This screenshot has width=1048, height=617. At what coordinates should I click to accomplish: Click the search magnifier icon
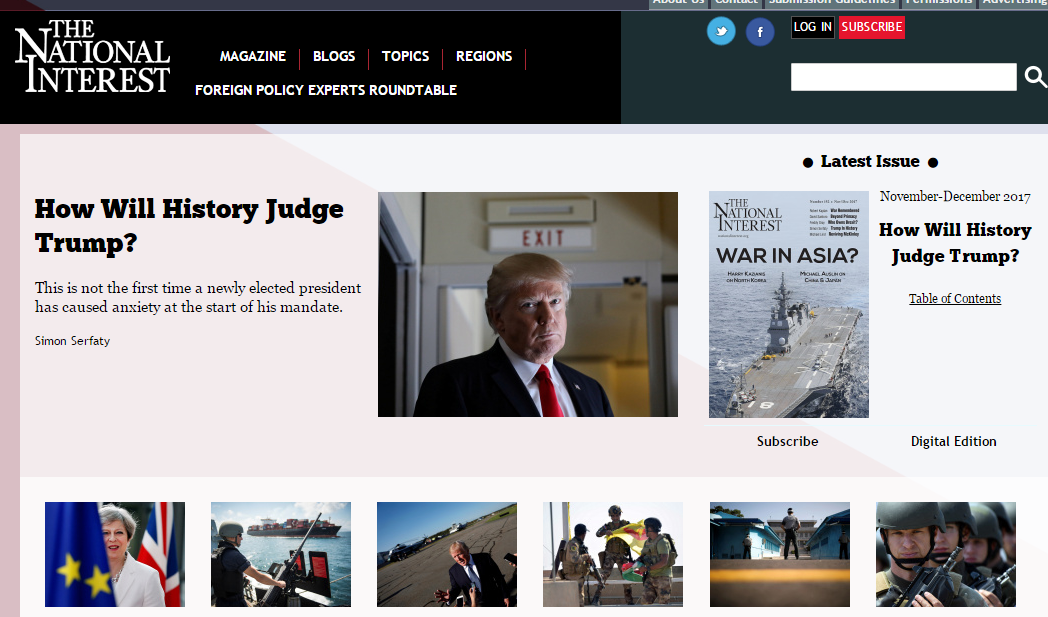pos(1035,77)
